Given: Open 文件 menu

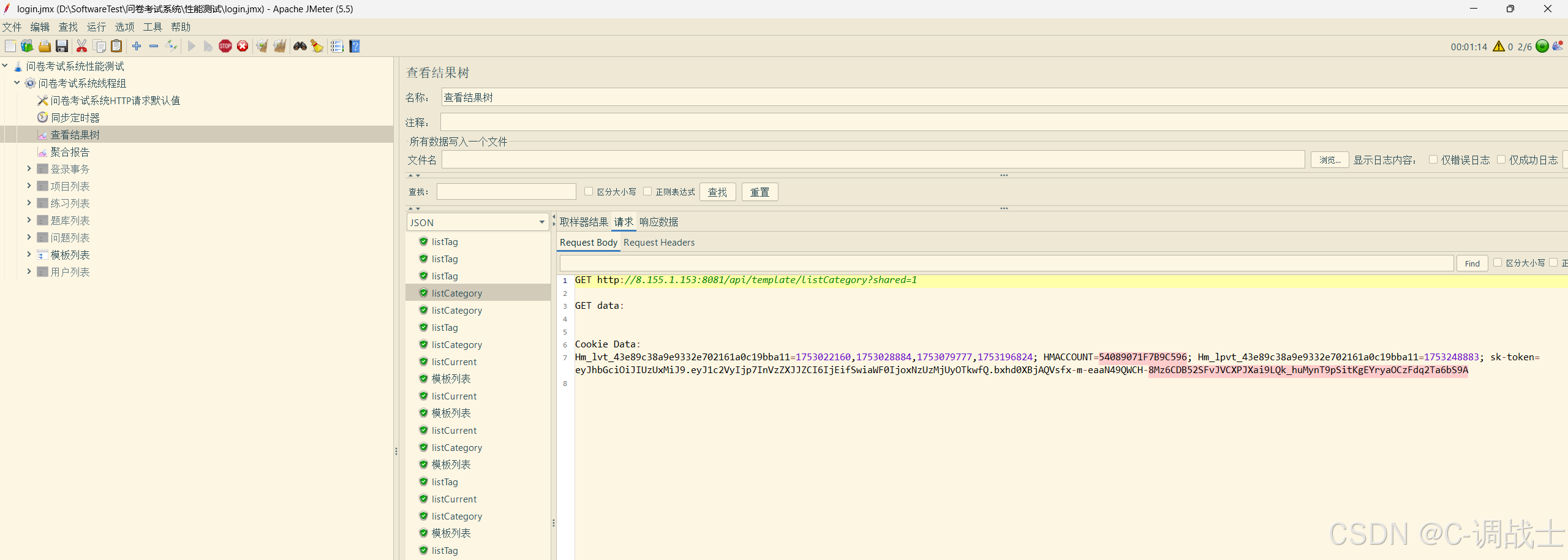Looking at the screenshot, I should click(12, 27).
